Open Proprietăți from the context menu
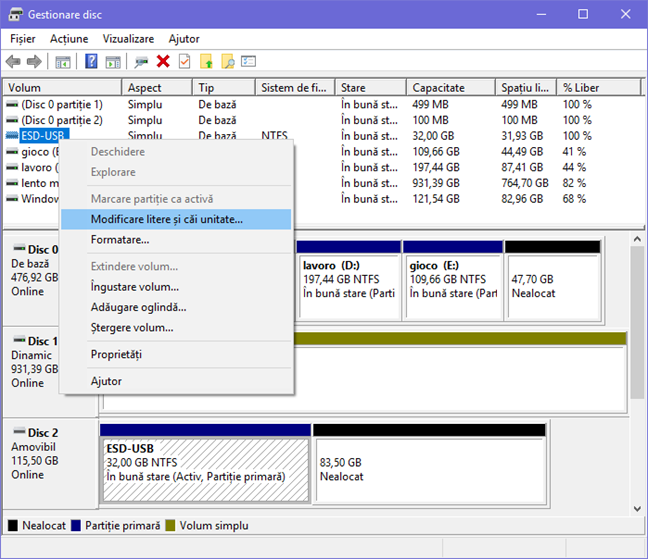648x559 pixels. [x=116, y=355]
